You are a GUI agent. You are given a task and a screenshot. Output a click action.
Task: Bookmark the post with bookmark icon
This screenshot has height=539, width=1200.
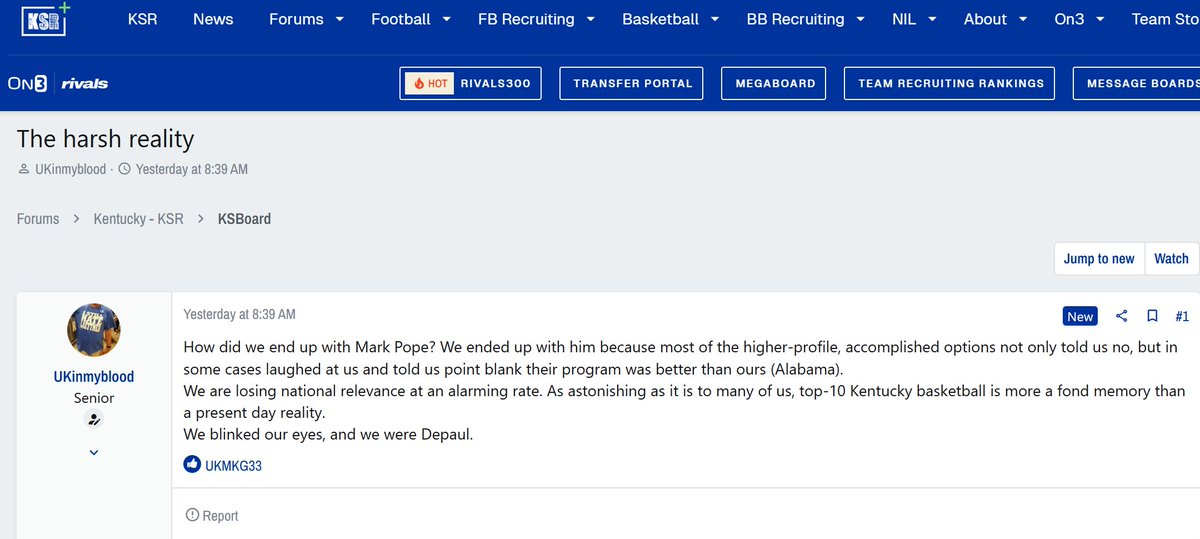point(1152,316)
